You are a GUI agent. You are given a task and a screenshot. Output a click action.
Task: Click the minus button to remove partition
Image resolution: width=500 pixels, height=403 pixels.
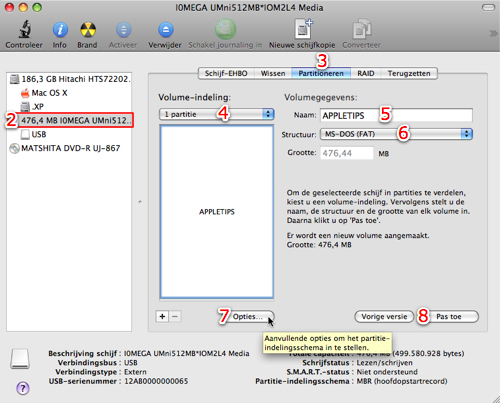pyautogui.click(x=175, y=316)
